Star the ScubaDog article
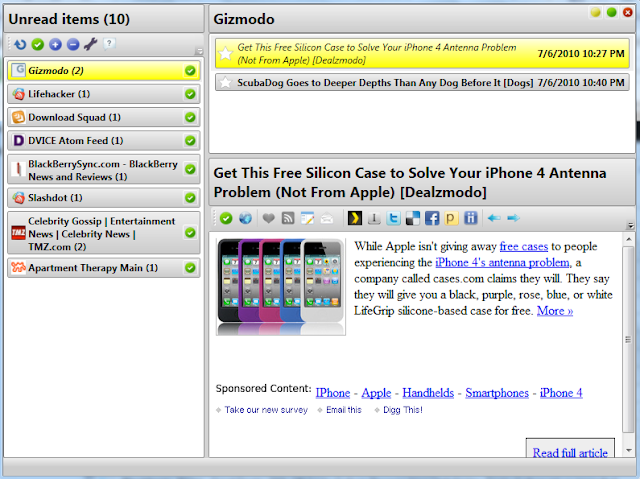This screenshot has width=640, height=479. [226, 83]
